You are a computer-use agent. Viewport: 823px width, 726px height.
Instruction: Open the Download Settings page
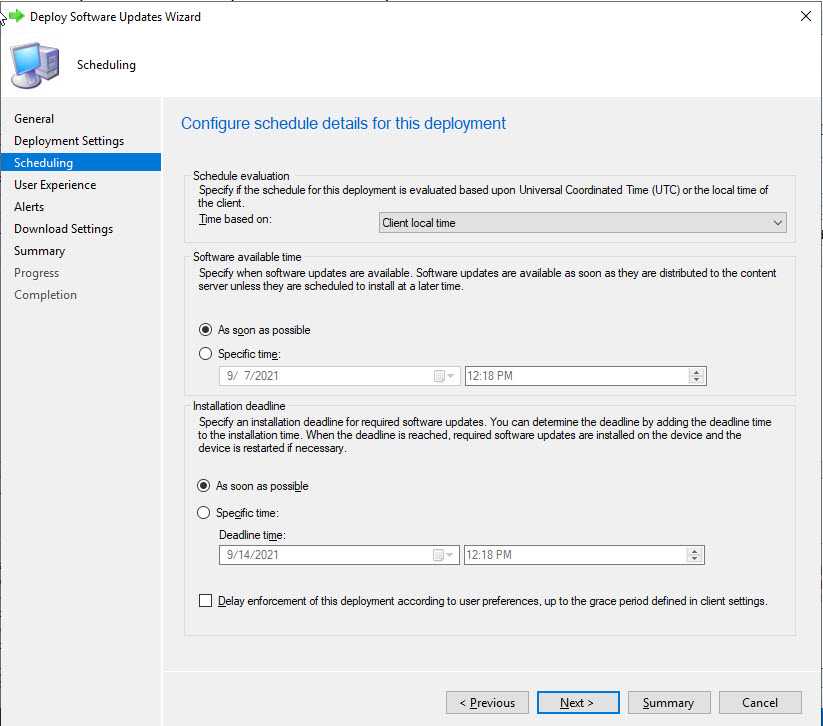[x=63, y=229]
